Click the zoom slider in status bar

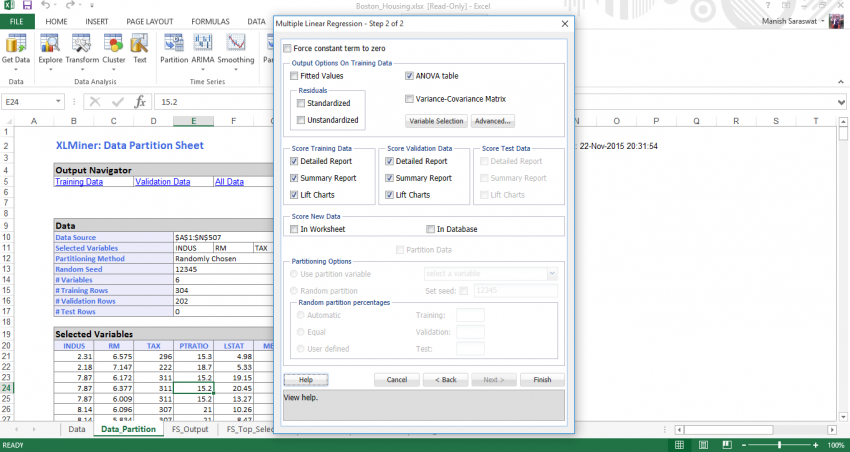coord(777,444)
